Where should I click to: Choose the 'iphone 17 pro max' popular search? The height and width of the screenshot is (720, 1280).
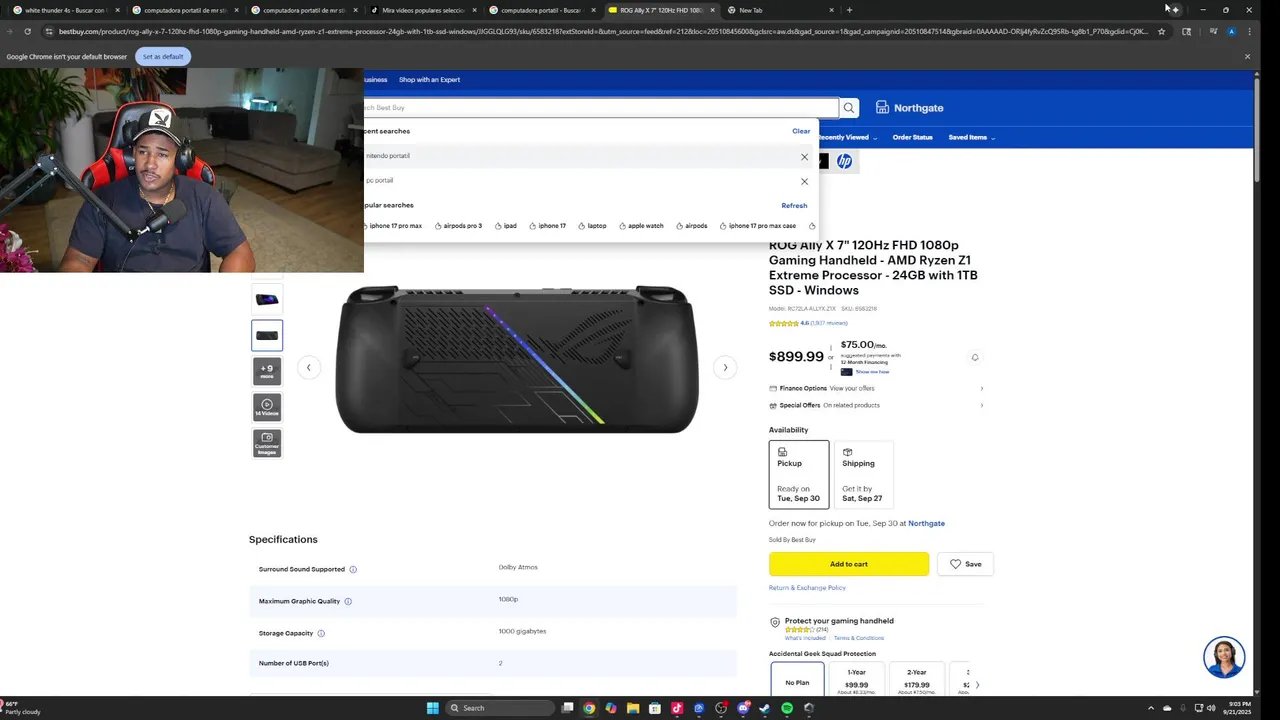point(391,226)
